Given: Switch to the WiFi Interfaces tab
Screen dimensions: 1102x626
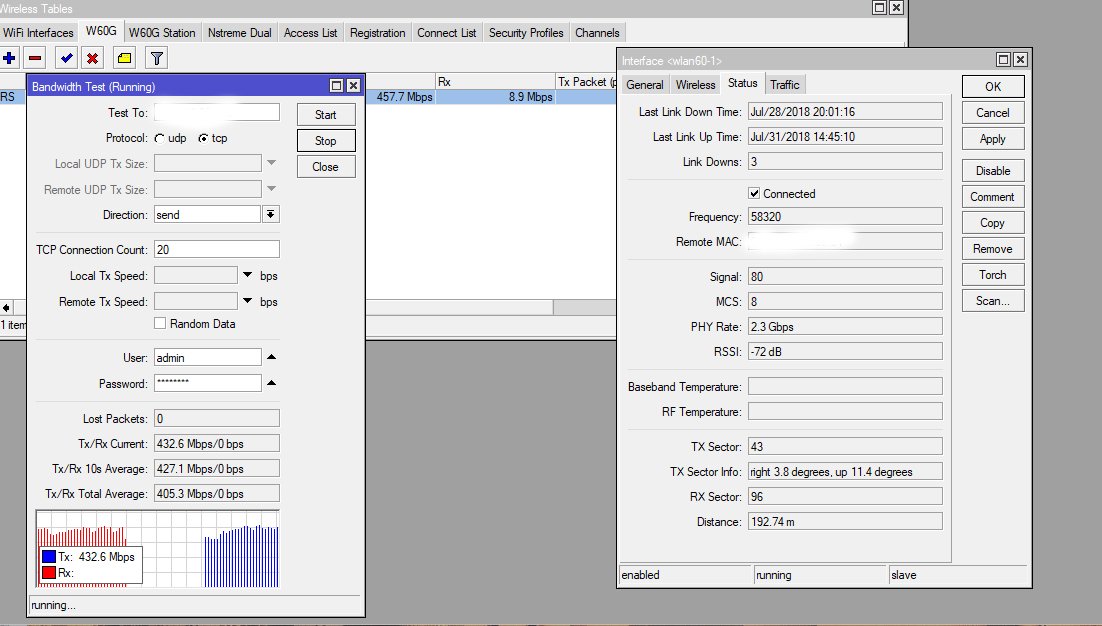Looking at the screenshot, I should (38, 33).
